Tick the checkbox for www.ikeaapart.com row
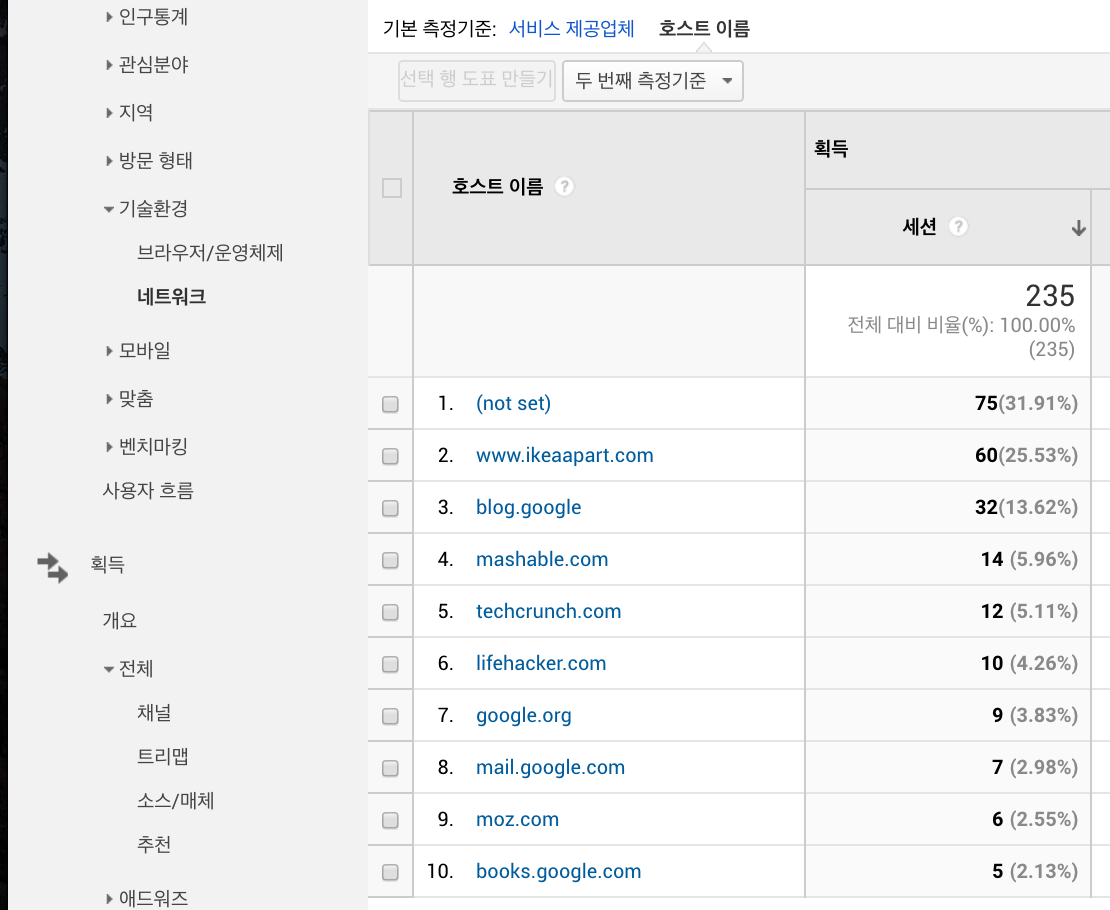 390,456
